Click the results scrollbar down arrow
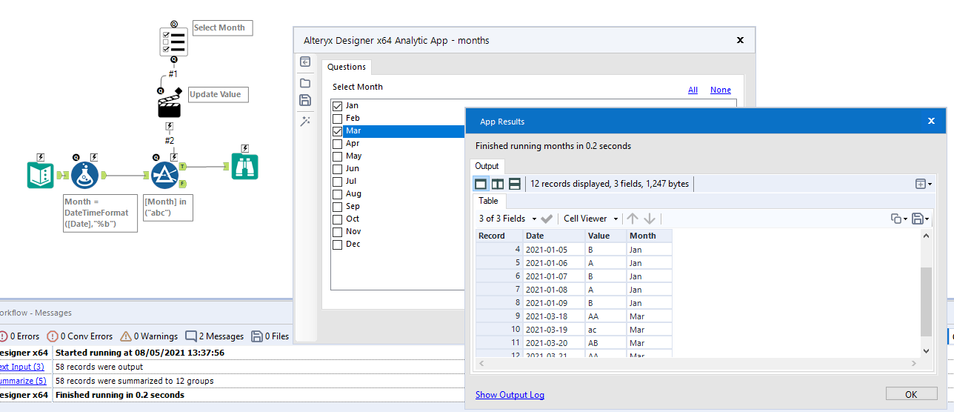 926,351
